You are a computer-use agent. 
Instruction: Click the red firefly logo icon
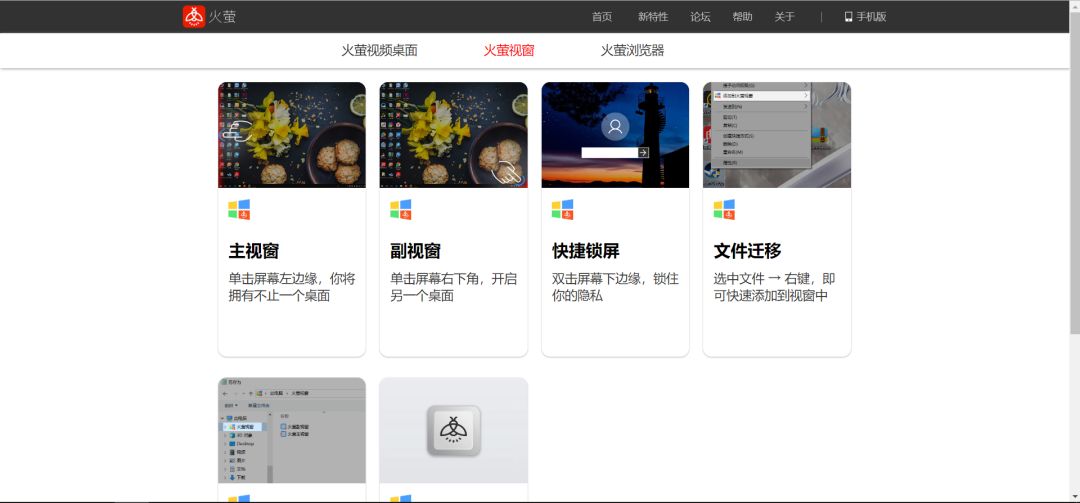(x=194, y=17)
